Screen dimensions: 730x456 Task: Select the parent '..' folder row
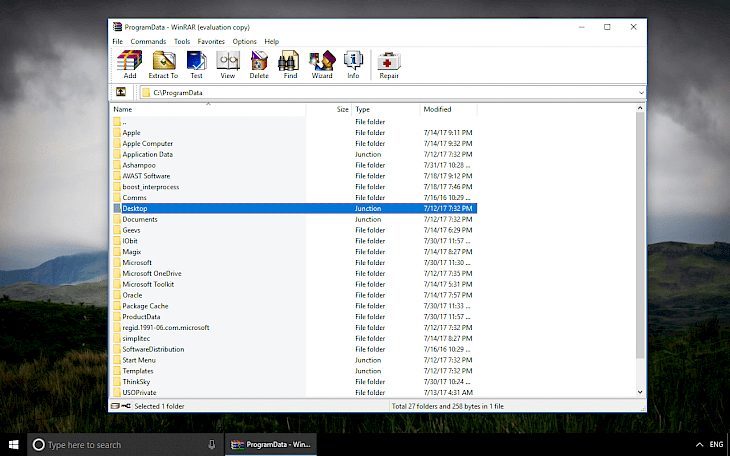pyautogui.click(x=294, y=122)
